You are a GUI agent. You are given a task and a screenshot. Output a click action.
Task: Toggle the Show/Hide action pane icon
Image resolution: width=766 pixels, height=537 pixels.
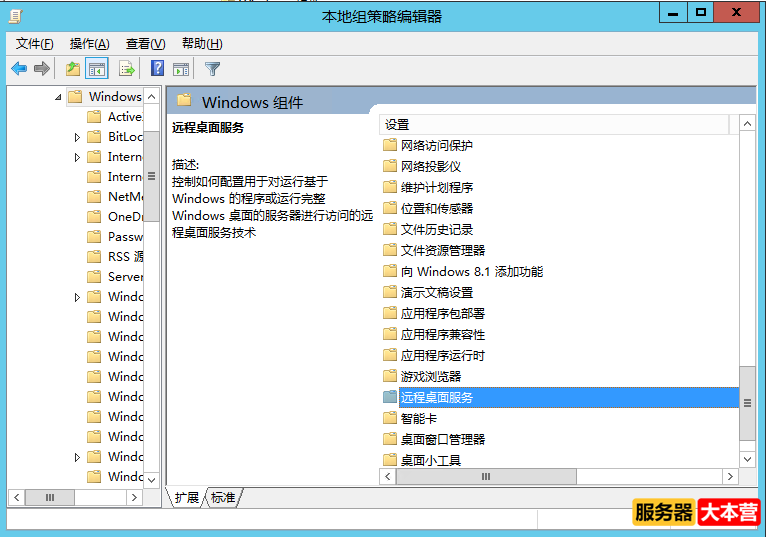181,69
